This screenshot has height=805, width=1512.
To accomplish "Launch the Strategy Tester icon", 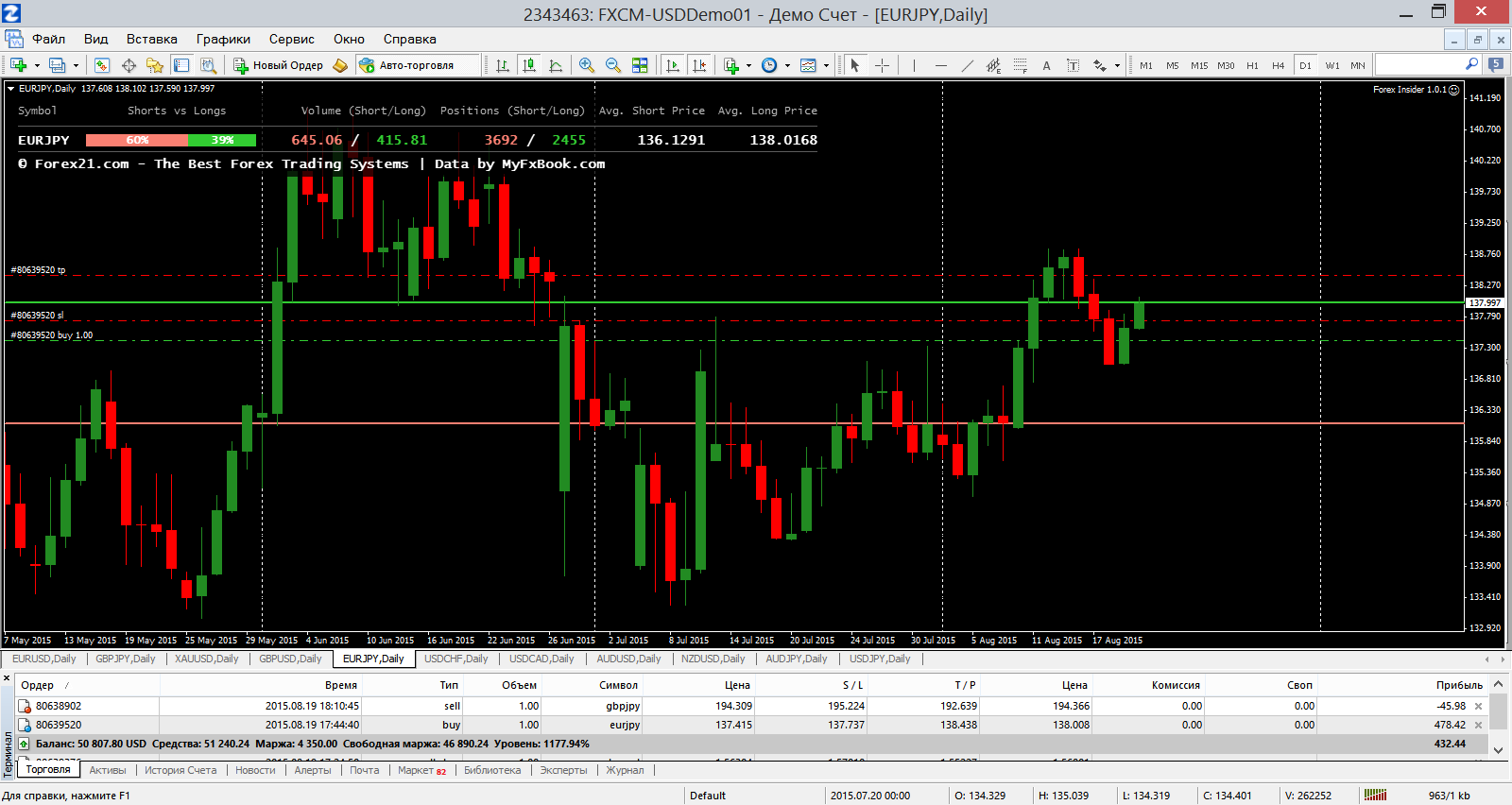I will tap(208, 65).
